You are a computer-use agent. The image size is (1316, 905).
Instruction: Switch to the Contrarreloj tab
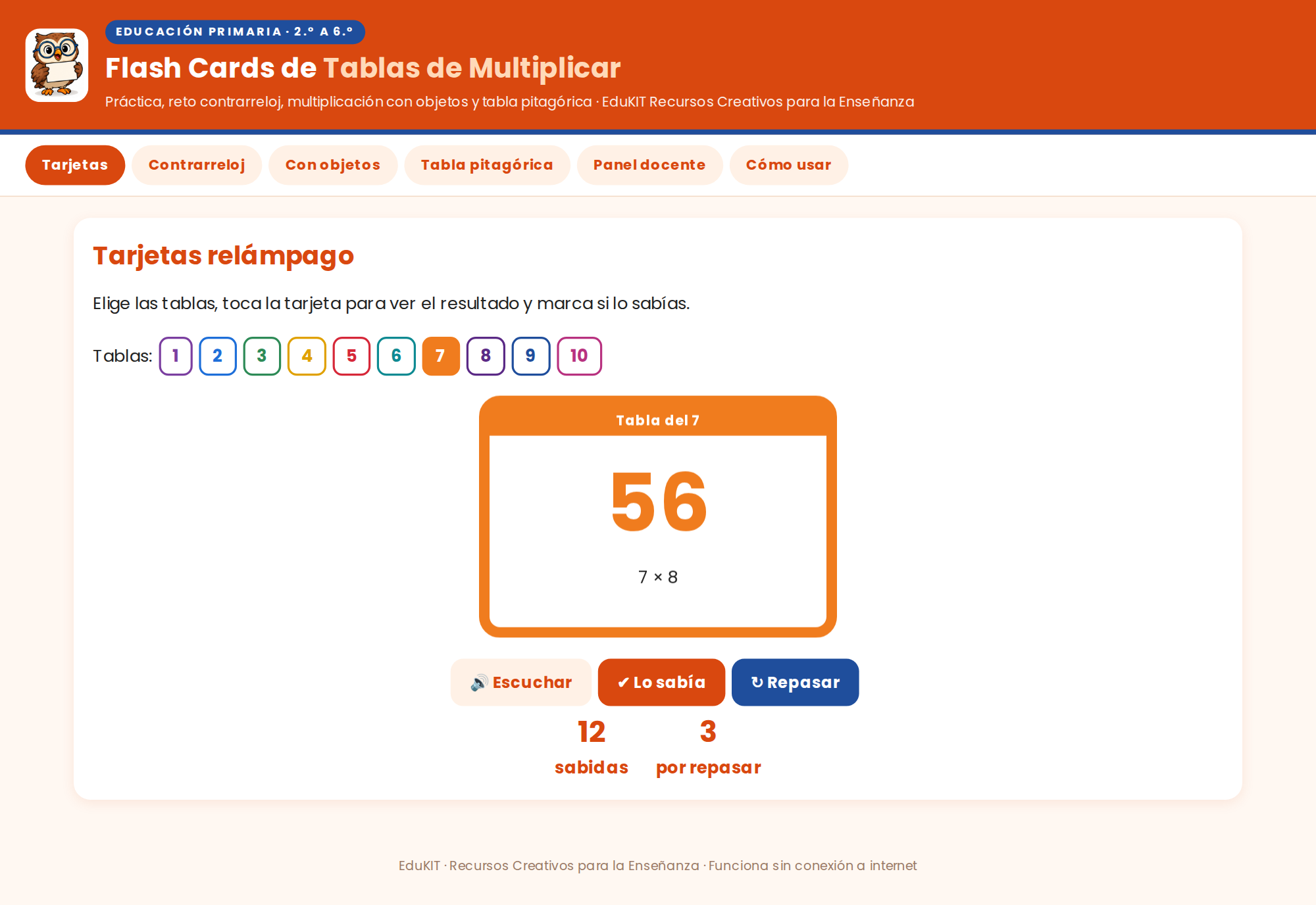pyautogui.click(x=197, y=165)
